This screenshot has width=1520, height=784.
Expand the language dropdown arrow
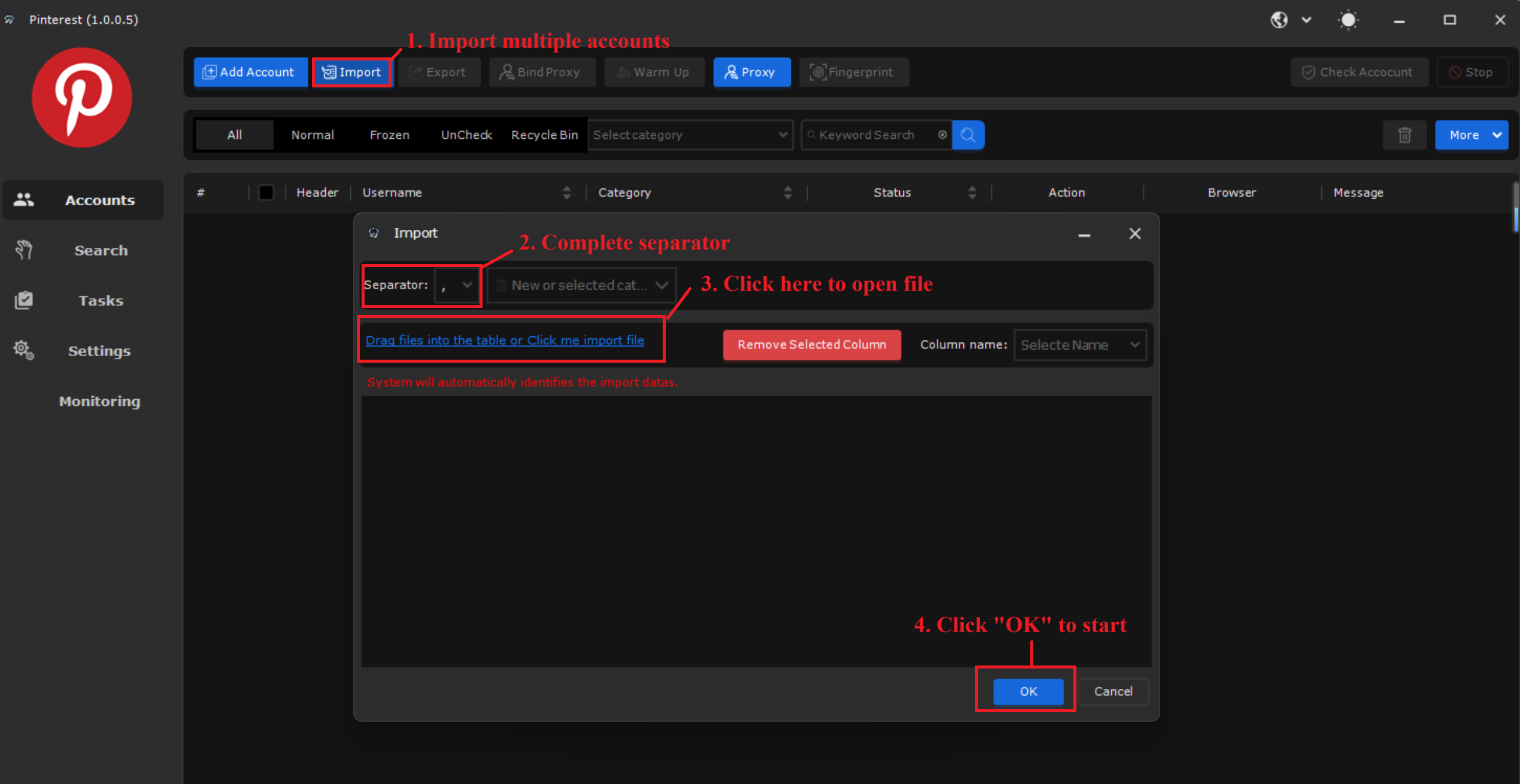[x=1306, y=20]
